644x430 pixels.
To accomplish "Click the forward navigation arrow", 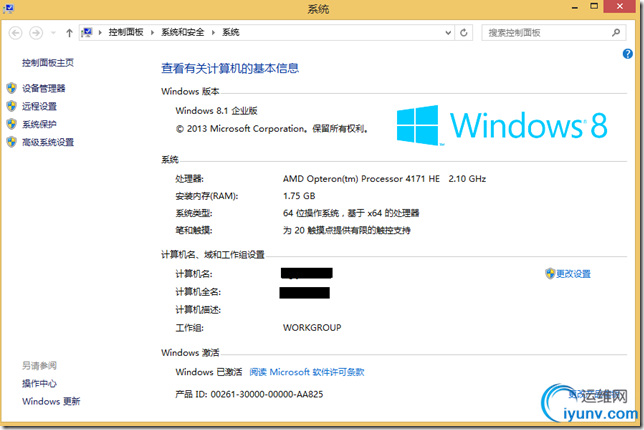I will 36,33.
